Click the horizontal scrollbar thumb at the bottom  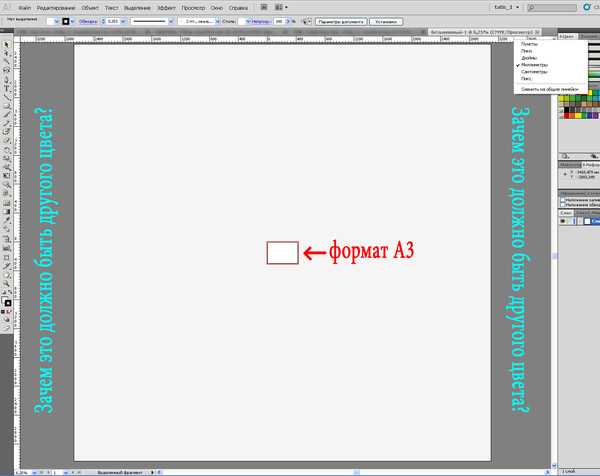(x=356, y=473)
